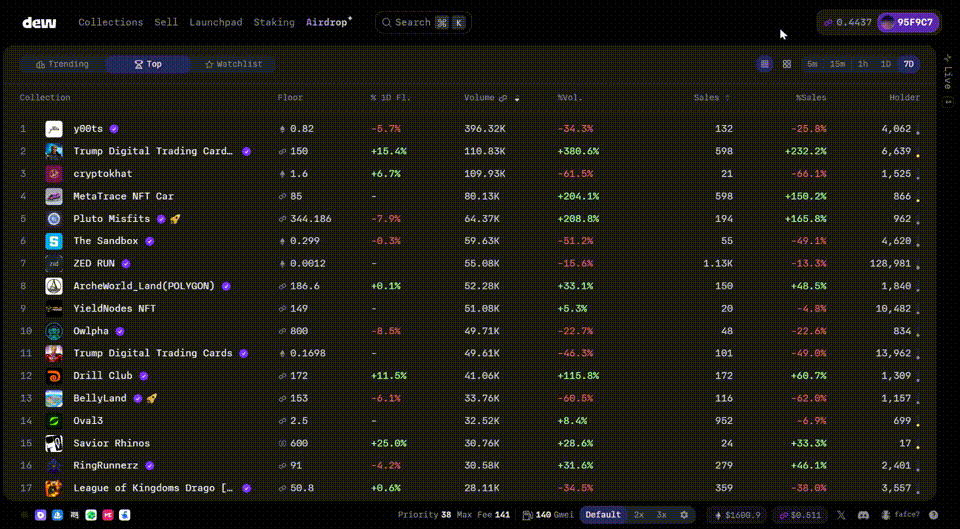This screenshot has width=960, height=529.
Task: Select the 15m time range
Action: (x=838, y=64)
